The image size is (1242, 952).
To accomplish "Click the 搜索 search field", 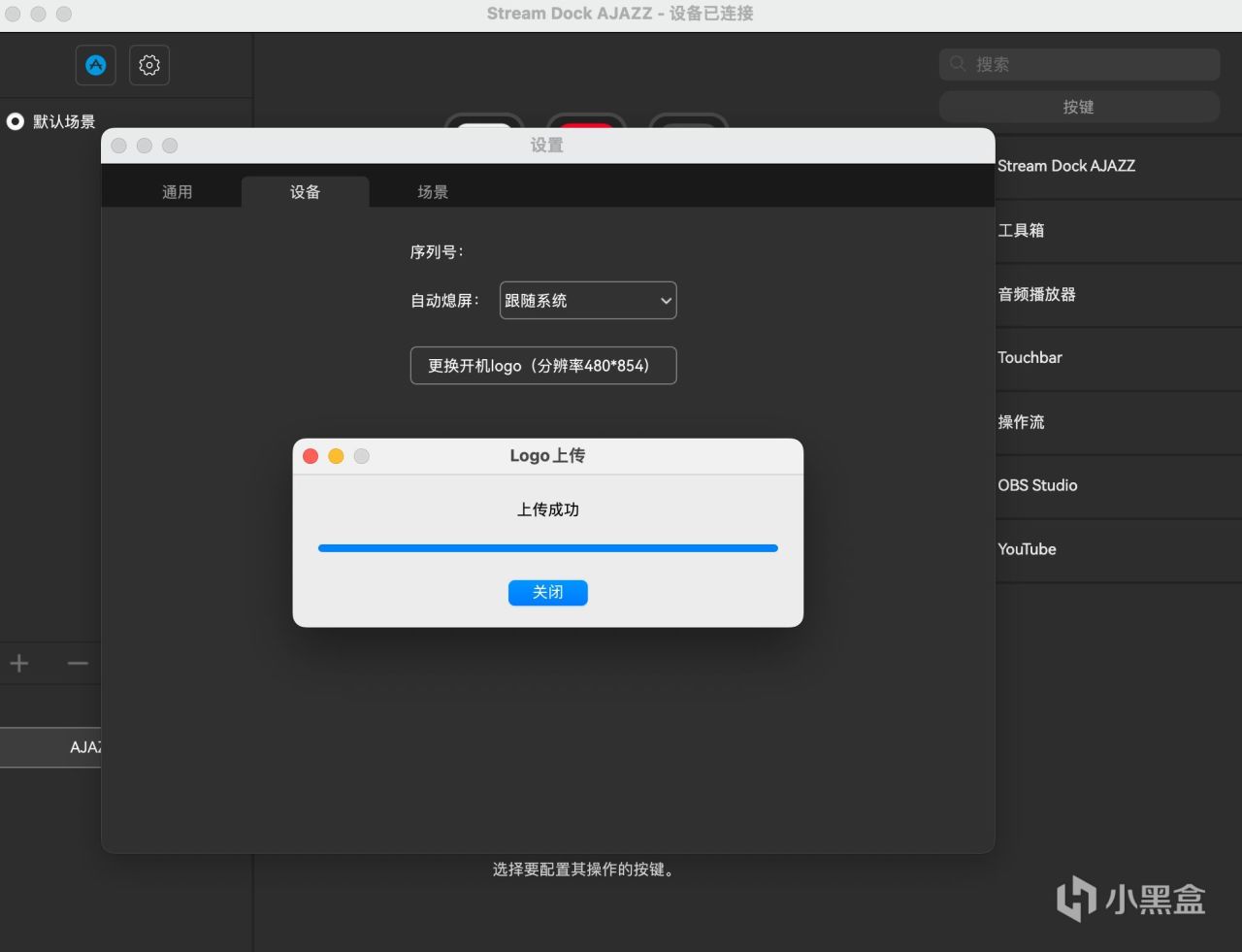I will (1079, 64).
